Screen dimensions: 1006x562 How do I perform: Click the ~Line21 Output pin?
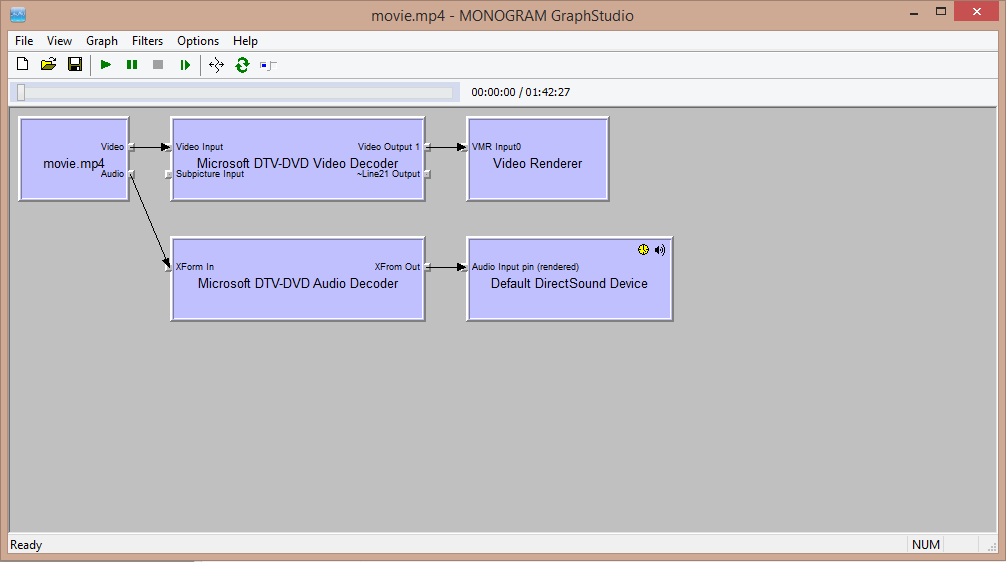(x=427, y=174)
